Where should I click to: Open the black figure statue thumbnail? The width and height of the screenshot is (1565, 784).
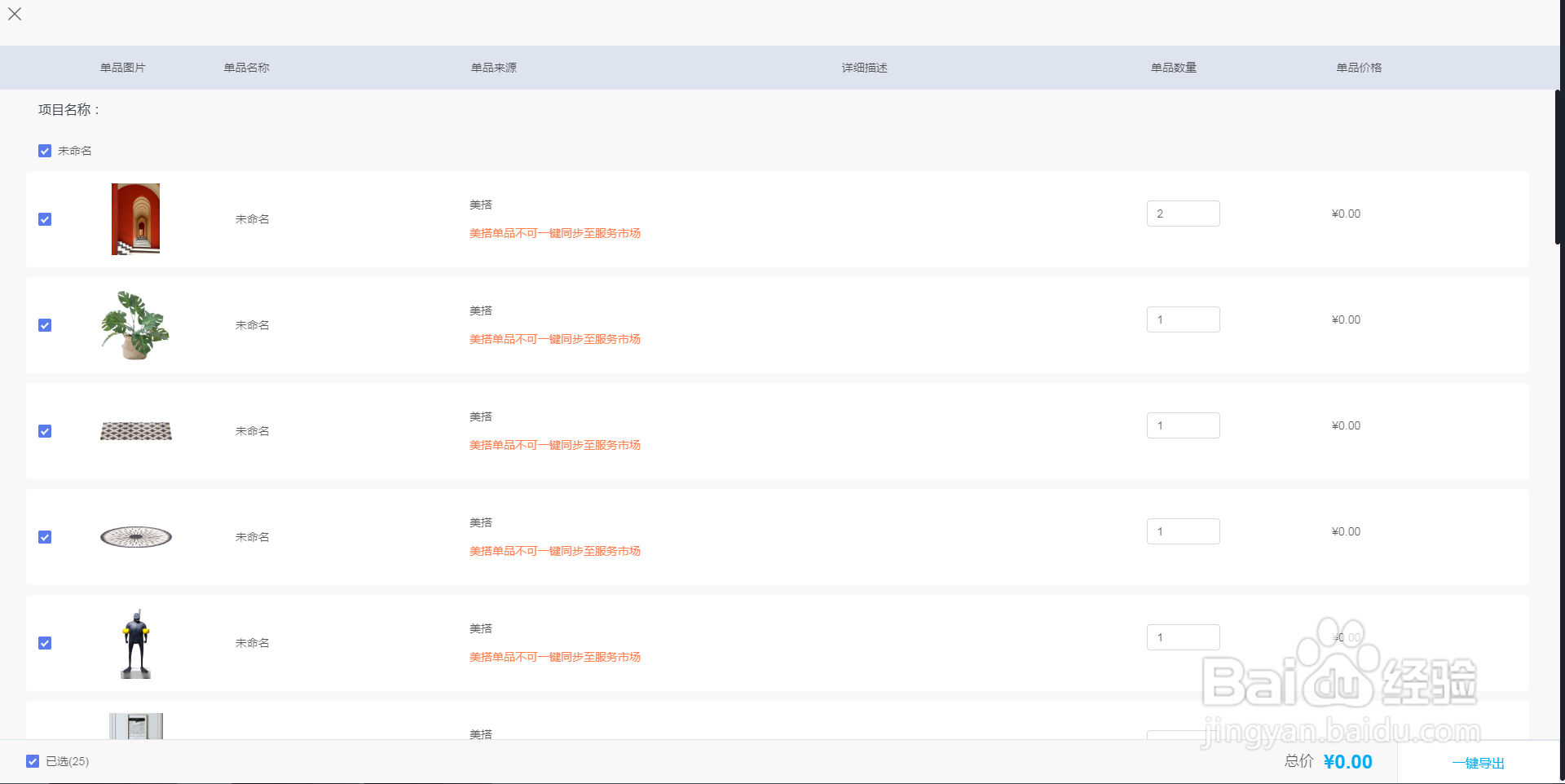tap(135, 643)
